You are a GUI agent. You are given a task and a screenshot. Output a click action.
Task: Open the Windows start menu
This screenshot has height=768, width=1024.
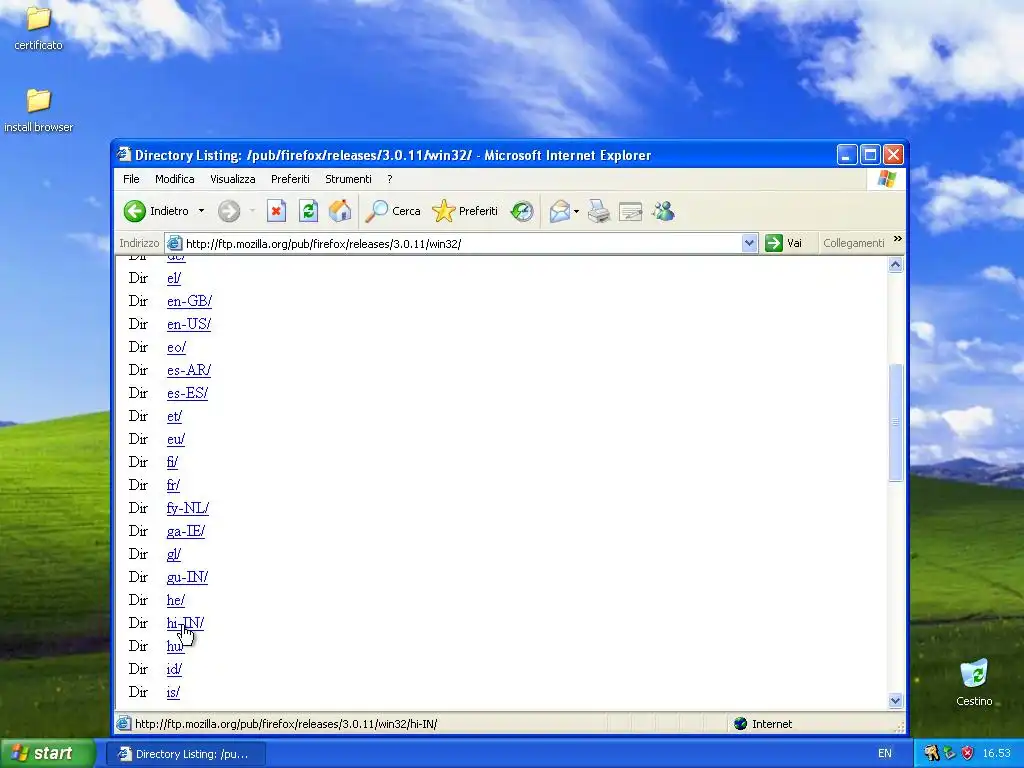click(x=47, y=754)
